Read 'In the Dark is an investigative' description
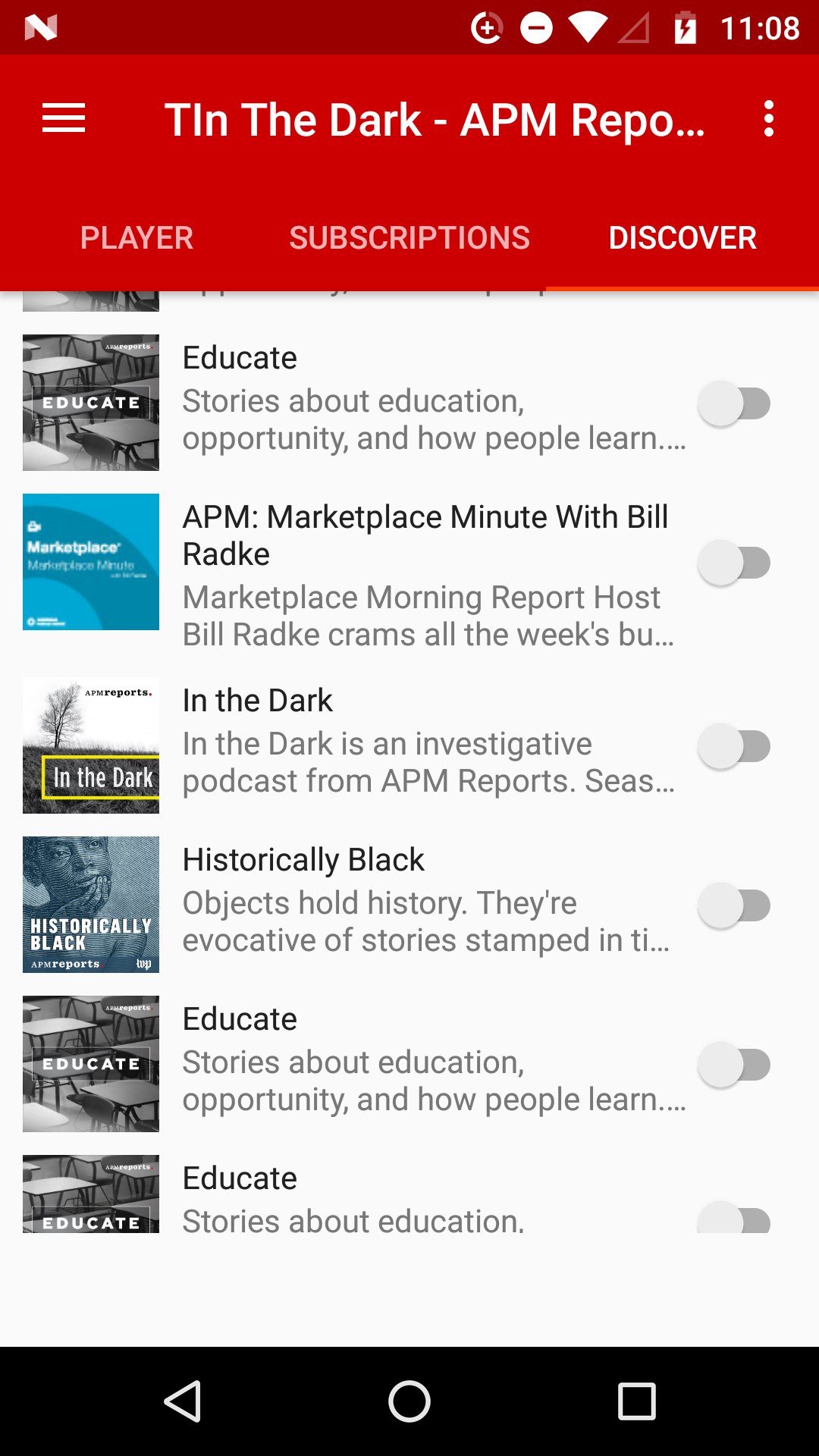Image resolution: width=819 pixels, height=1456 pixels. 428,762
